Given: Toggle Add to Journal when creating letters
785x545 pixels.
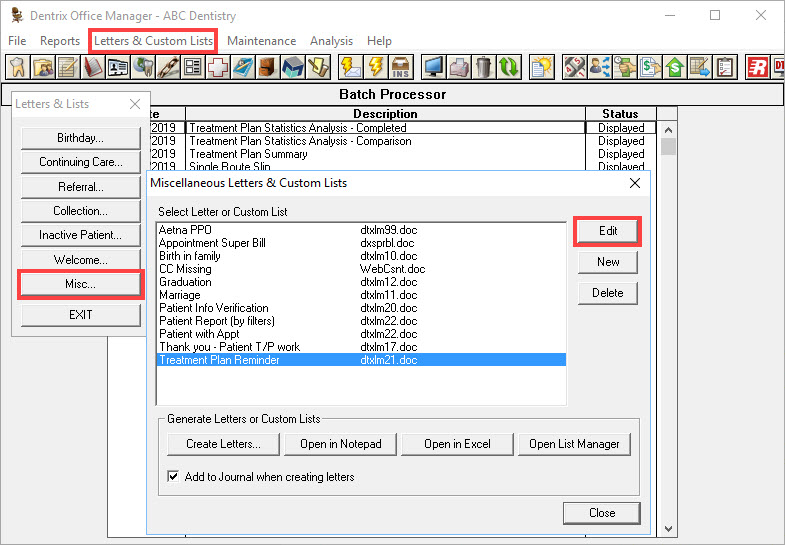Looking at the screenshot, I should (173, 476).
